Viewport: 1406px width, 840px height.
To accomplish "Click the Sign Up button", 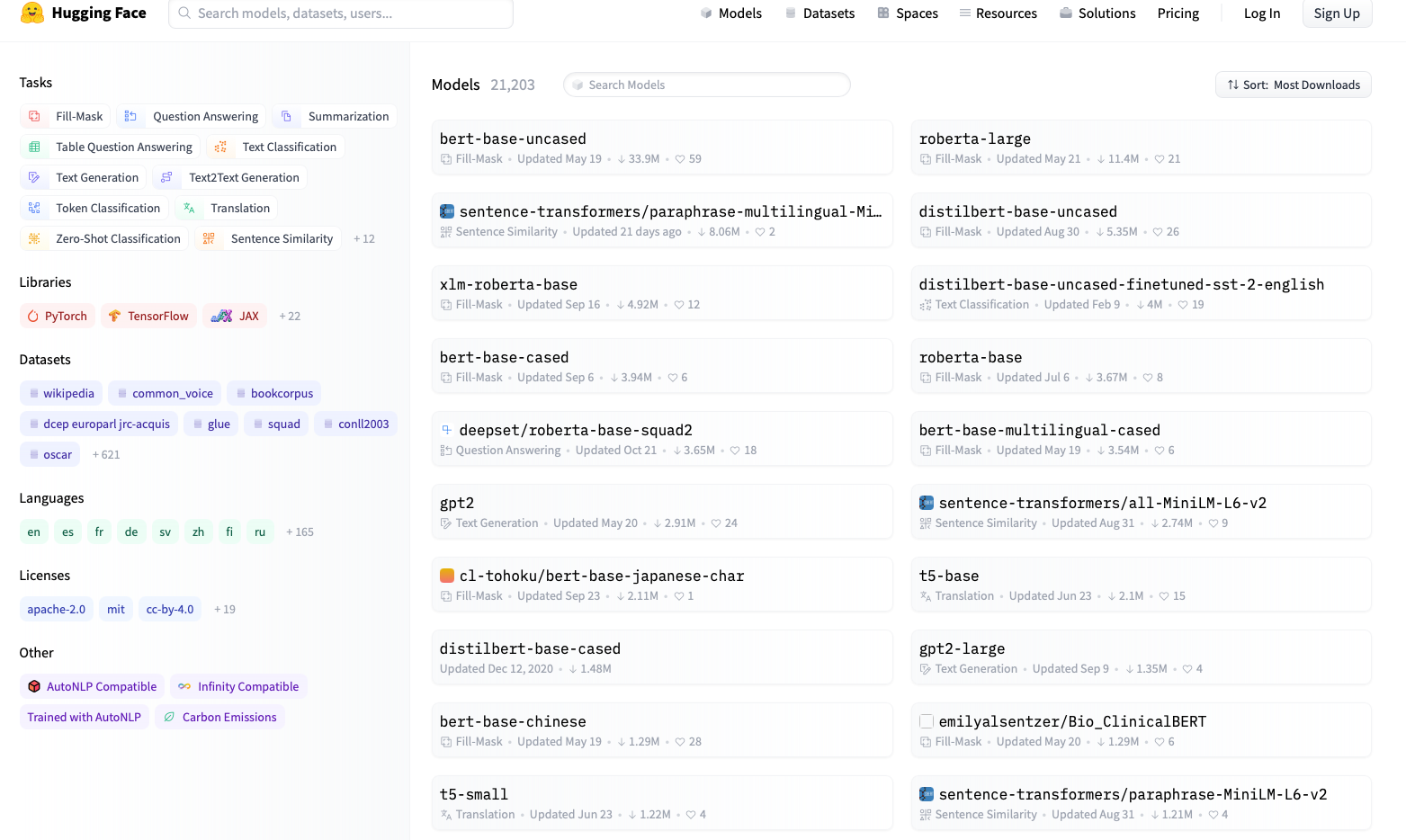I will point(1337,13).
